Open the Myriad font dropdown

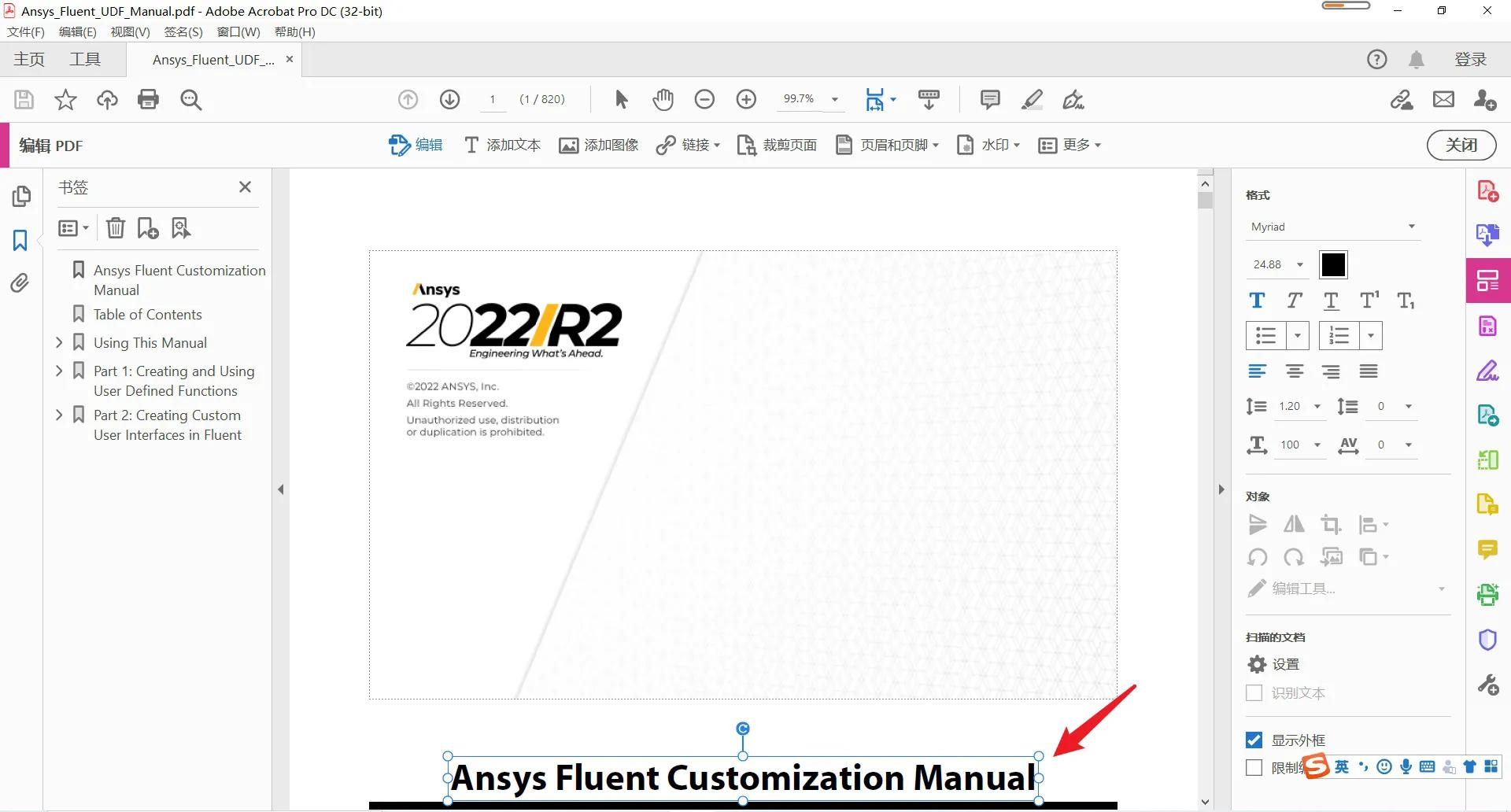point(1411,227)
